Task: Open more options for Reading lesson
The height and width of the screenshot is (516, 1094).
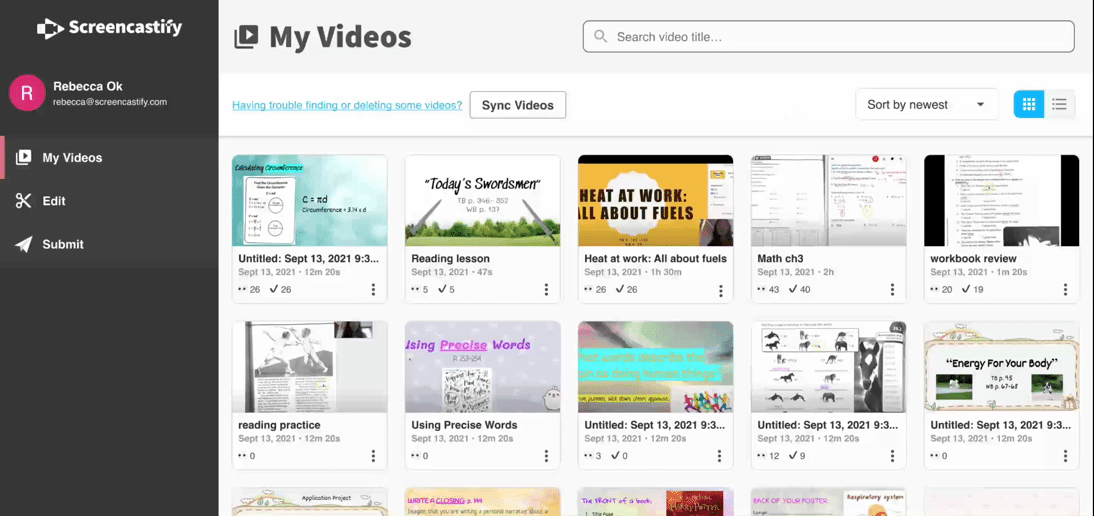Action: [546, 289]
